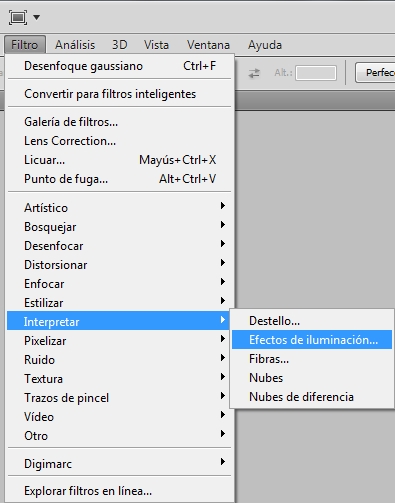Choose Efectos de iluminación...
Screen dimensions: 395x503
click(312, 340)
